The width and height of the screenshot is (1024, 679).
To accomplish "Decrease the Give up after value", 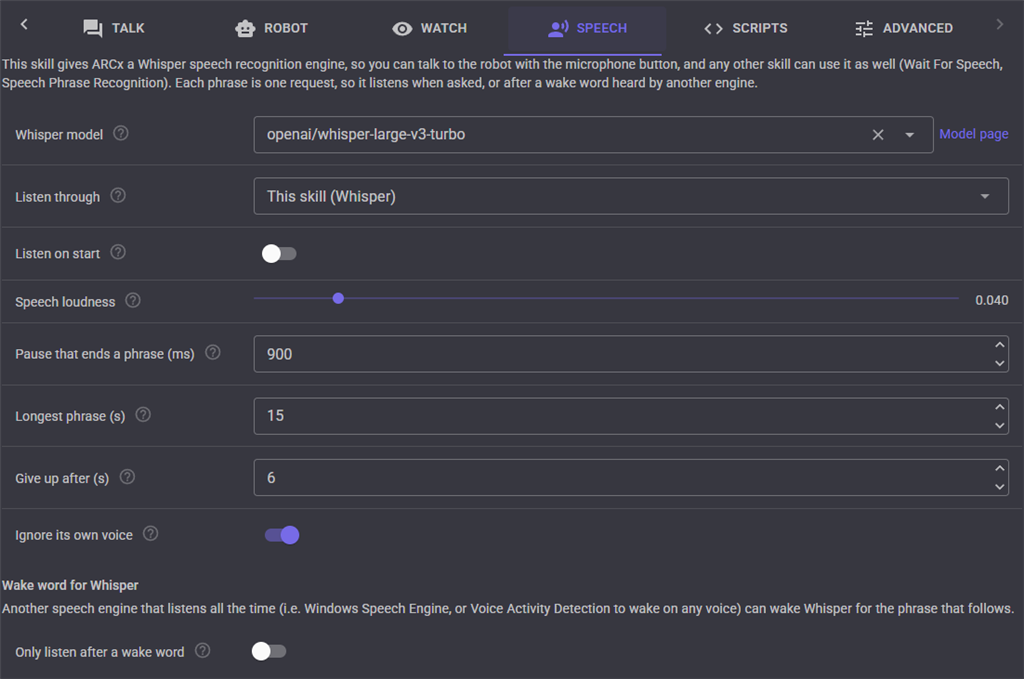I will [999, 486].
